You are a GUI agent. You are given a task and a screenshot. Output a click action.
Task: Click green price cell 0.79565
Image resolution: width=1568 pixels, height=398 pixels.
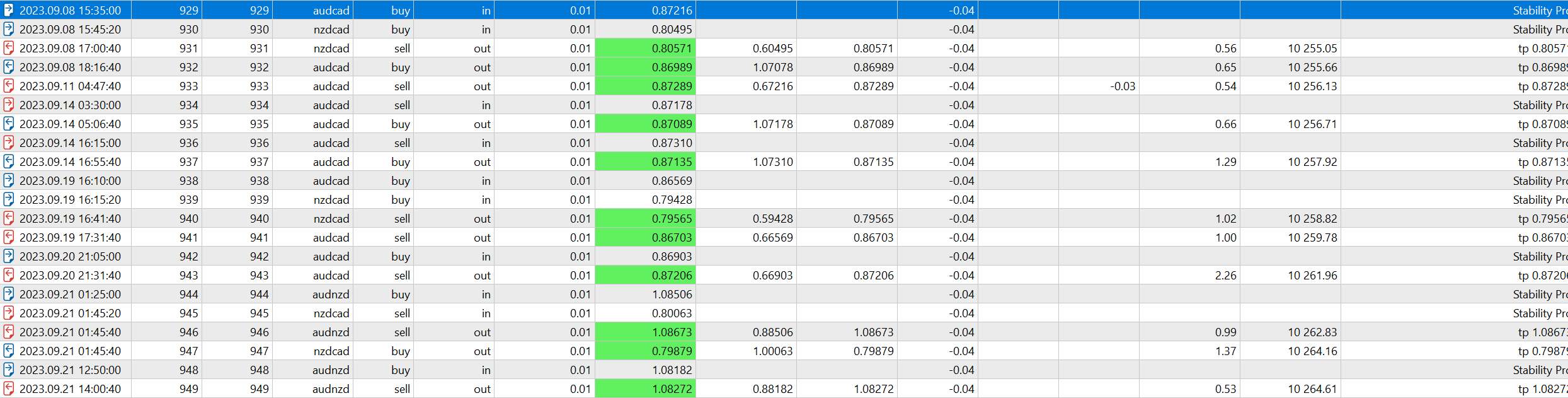(645, 218)
